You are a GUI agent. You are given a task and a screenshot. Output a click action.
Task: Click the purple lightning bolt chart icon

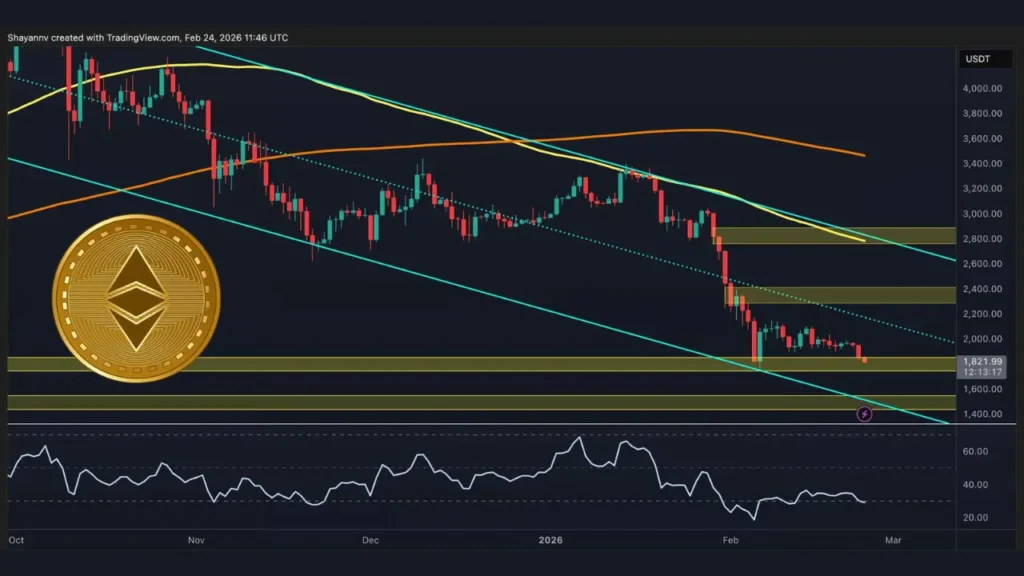pyautogui.click(x=863, y=412)
